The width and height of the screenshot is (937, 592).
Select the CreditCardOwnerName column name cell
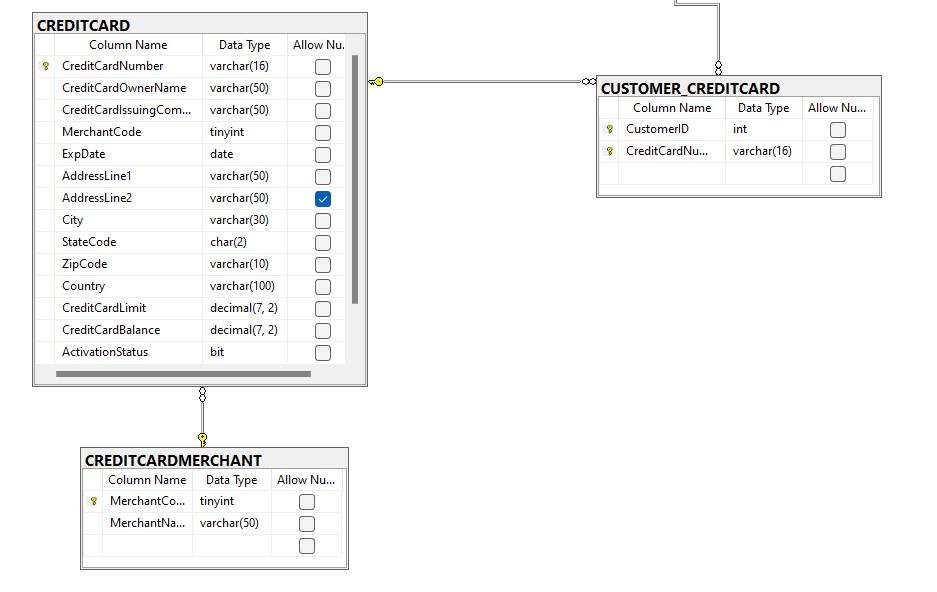click(x=128, y=88)
